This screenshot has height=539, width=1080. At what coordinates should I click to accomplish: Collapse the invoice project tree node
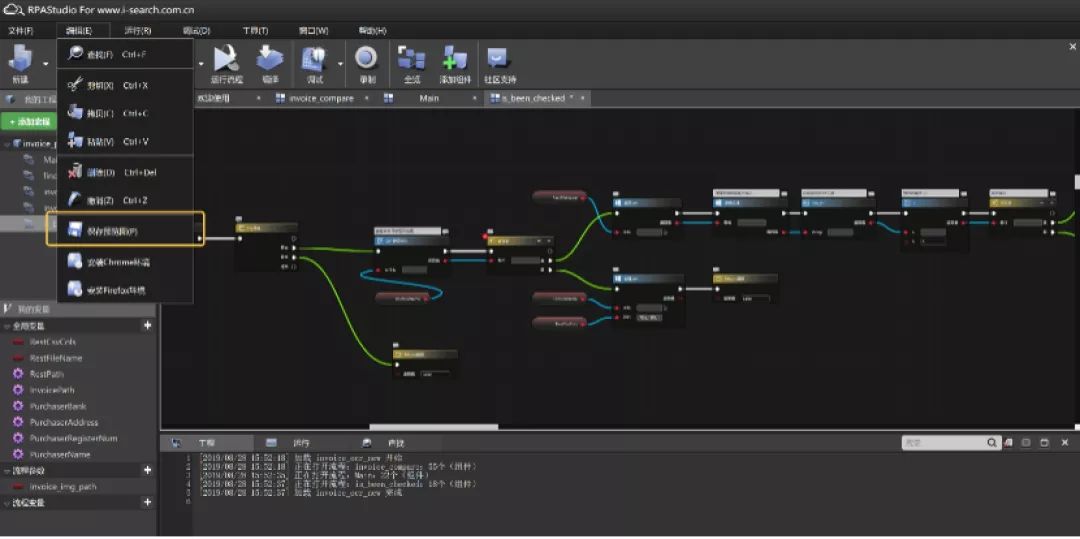(7, 144)
